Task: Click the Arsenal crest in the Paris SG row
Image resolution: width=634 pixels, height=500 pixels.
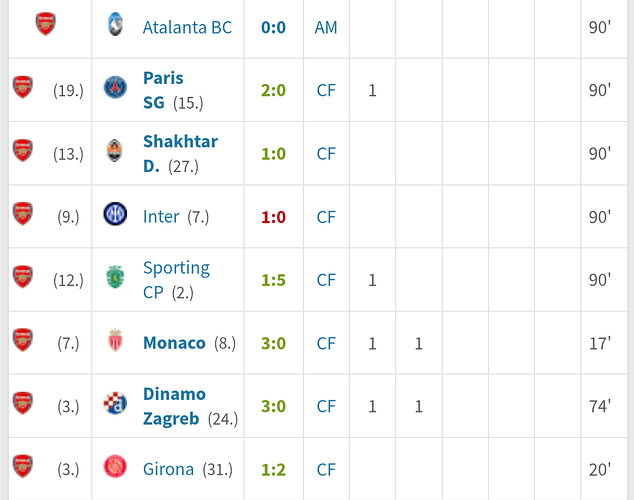Action: (23, 87)
